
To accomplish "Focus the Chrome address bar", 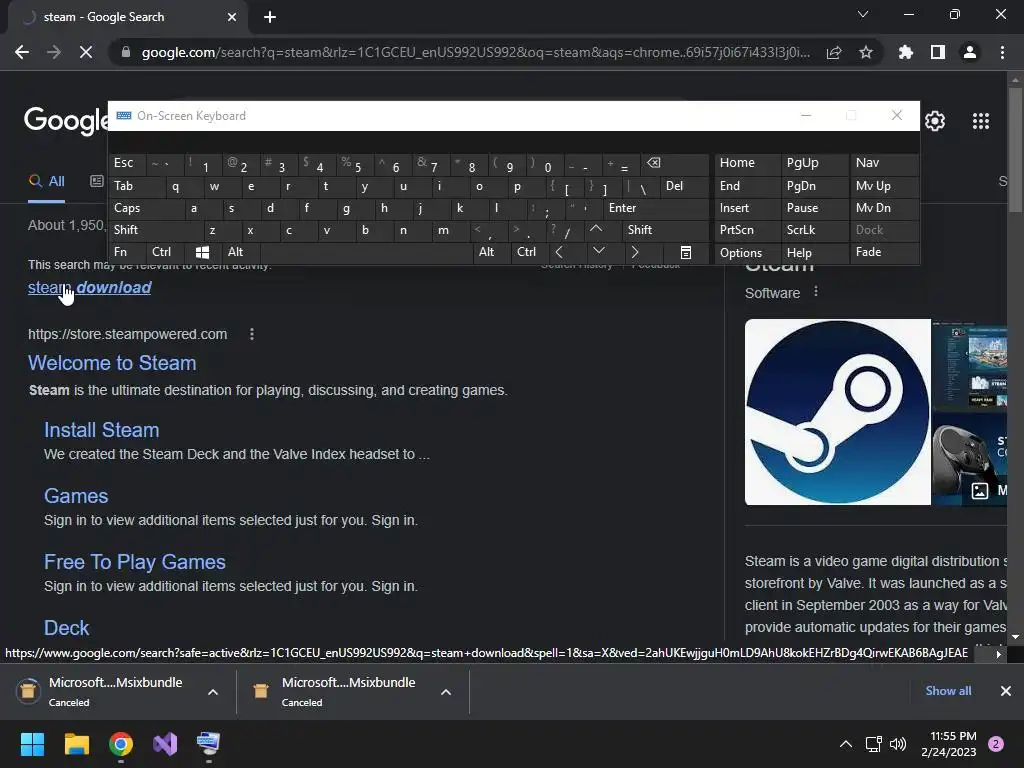I will 475,52.
